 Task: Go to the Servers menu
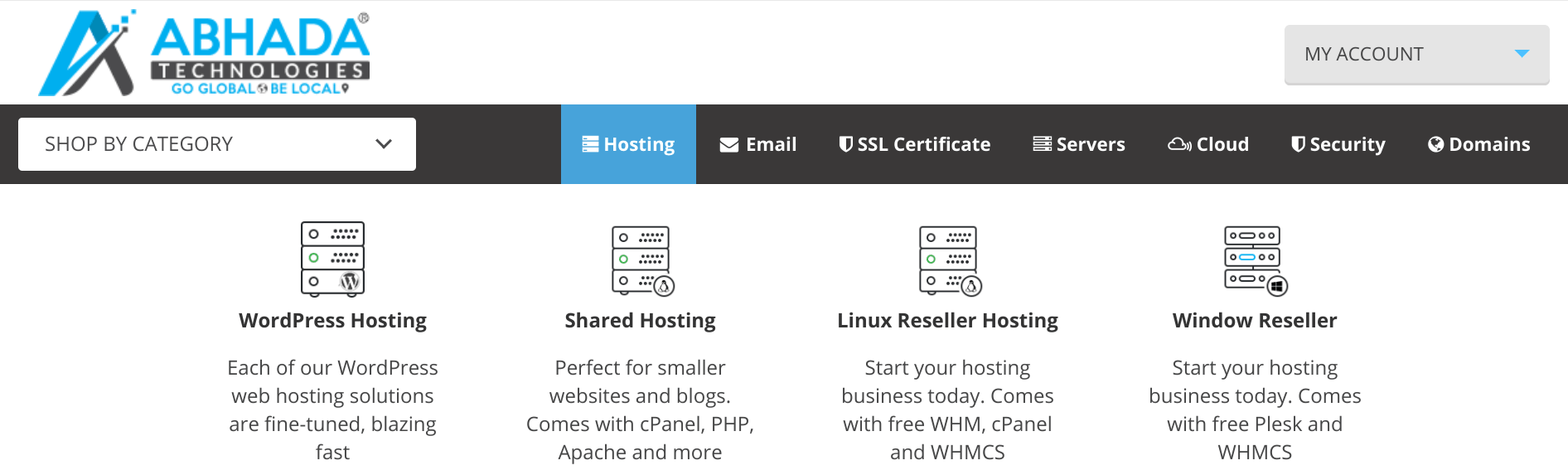pos(1079,144)
